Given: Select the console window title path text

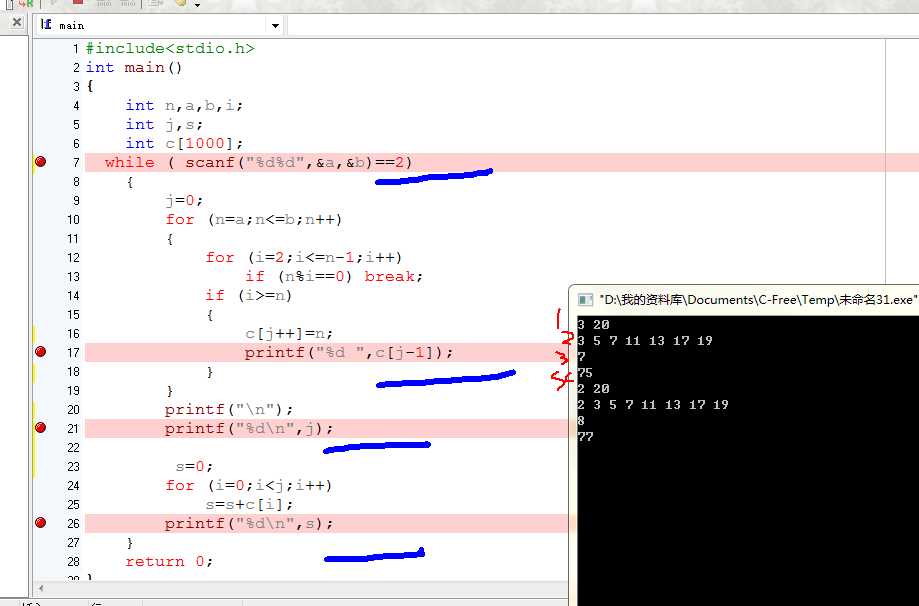Looking at the screenshot, I should pyautogui.click(x=758, y=300).
